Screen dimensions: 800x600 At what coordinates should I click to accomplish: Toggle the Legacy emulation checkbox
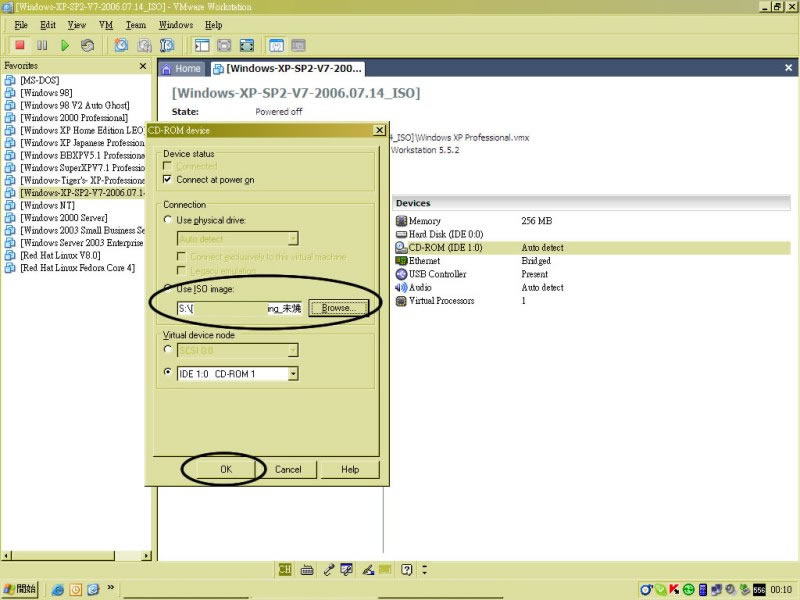coord(181,270)
